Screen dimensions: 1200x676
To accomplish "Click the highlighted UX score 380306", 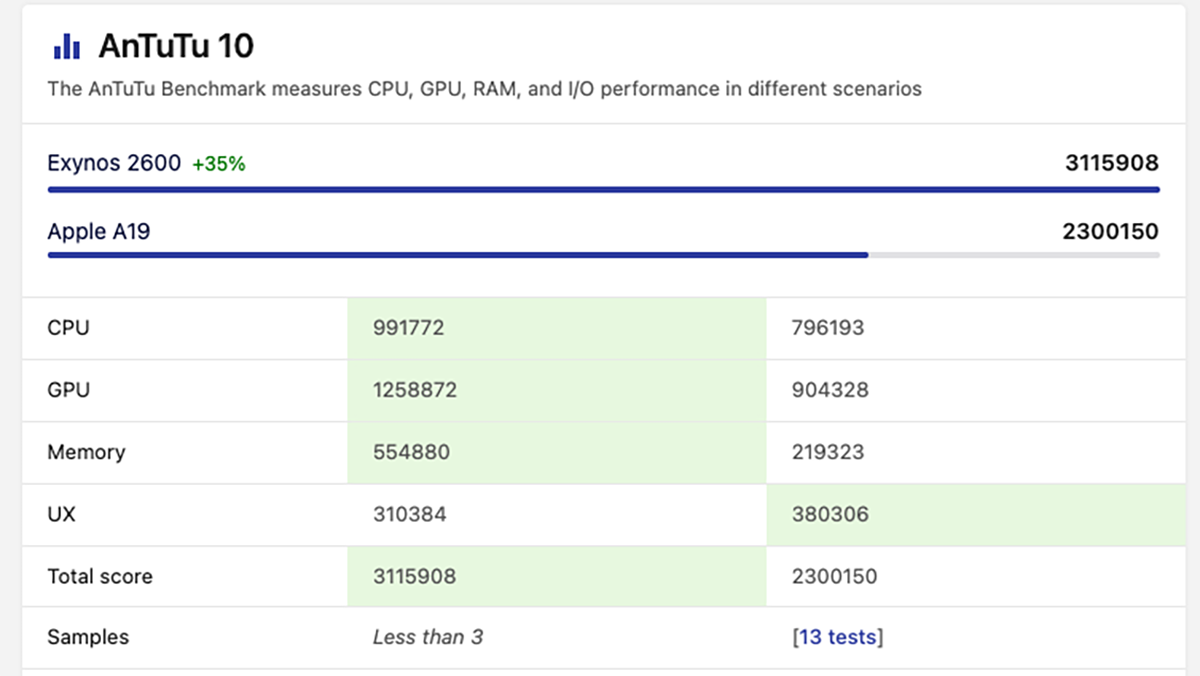I will click(x=830, y=514).
